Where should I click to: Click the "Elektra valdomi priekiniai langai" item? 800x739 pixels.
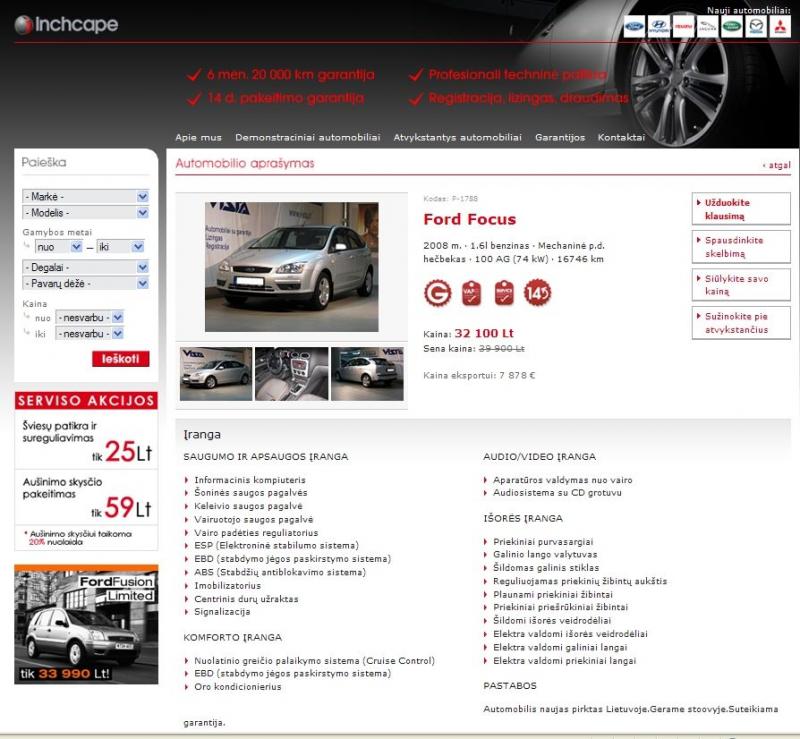pos(564,660)
